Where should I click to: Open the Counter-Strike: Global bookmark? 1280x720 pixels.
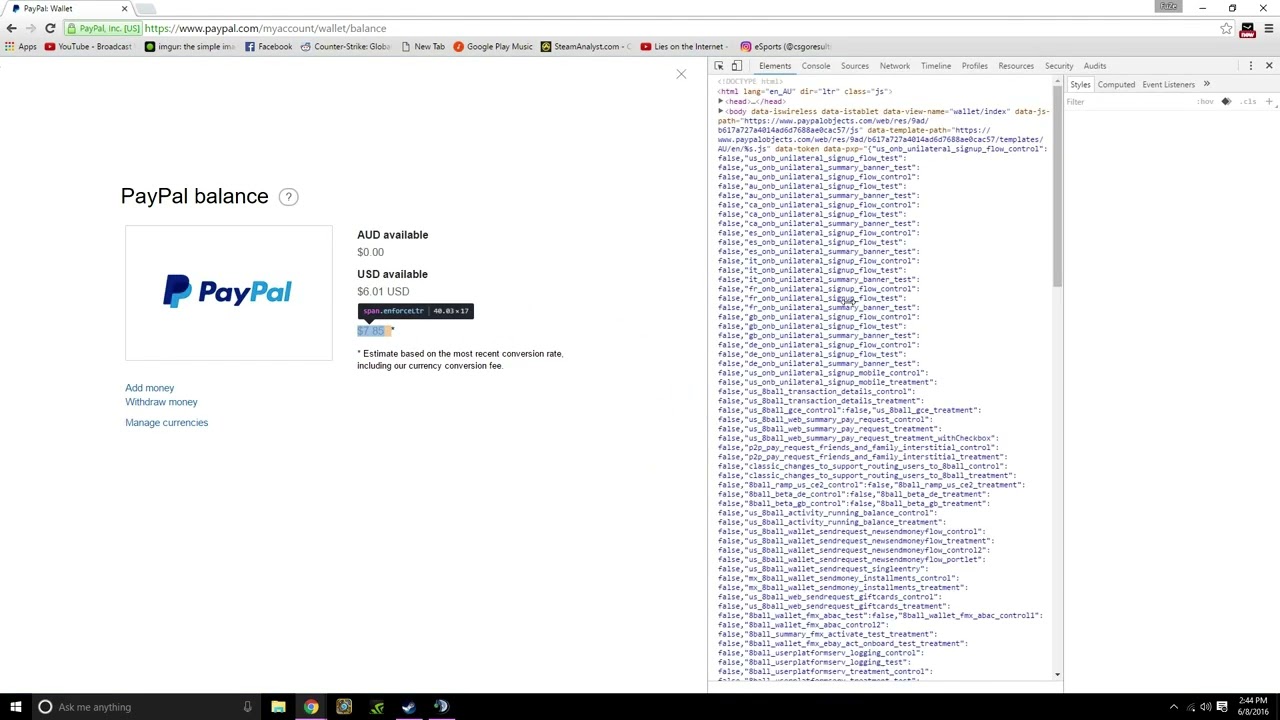346,46
